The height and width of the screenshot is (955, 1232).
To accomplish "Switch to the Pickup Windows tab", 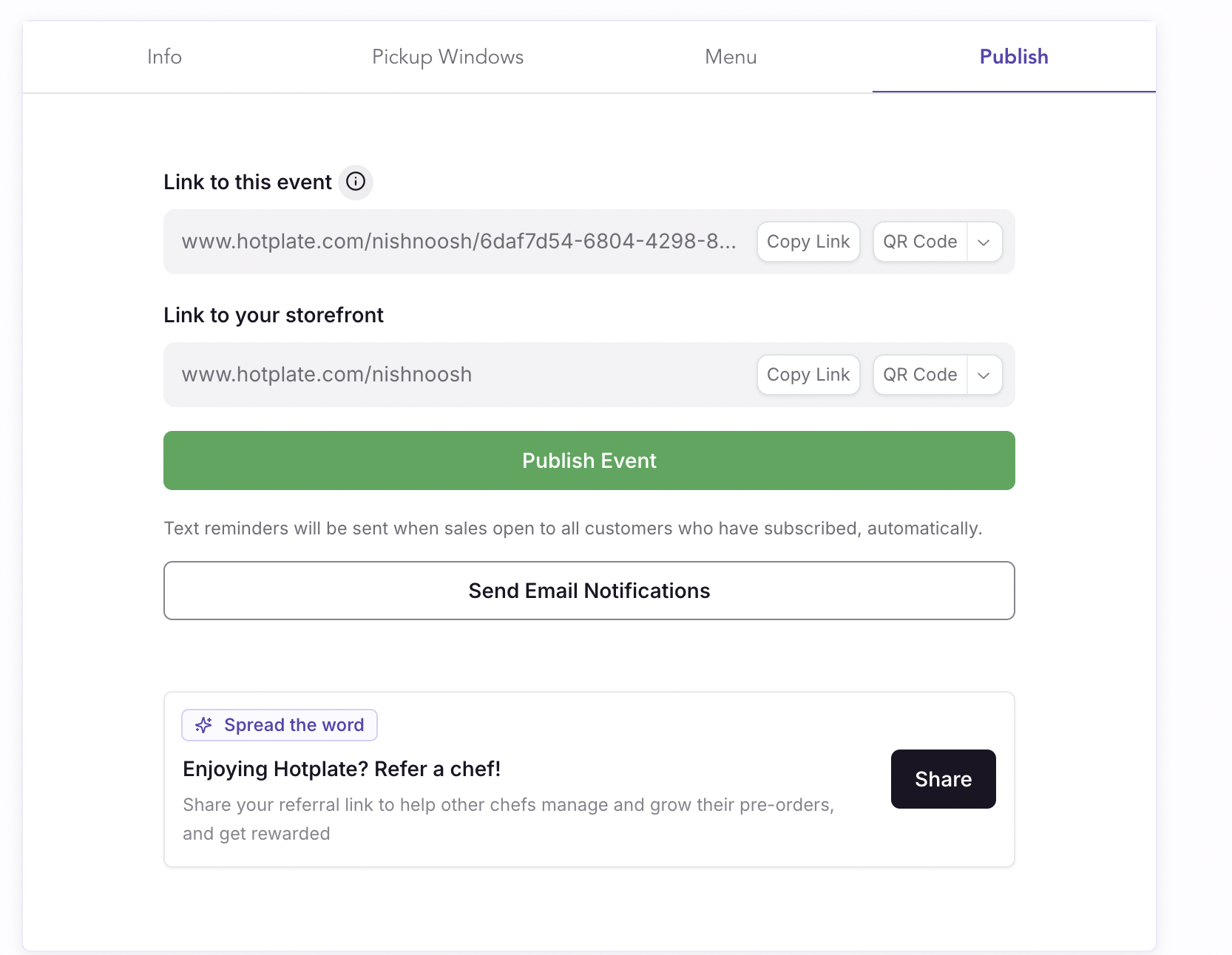I will pos(447,57).
